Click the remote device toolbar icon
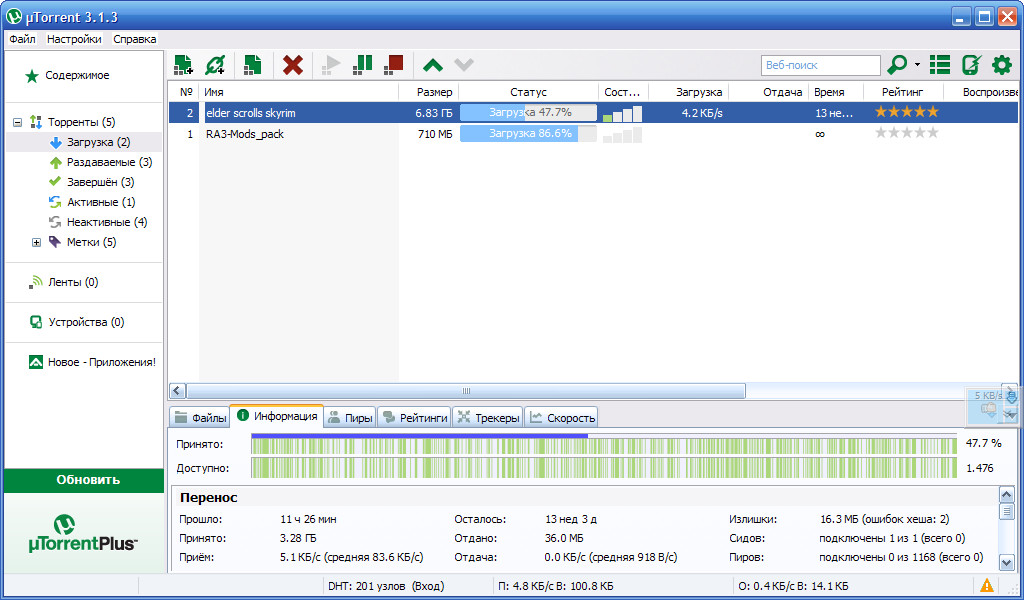Screen dimensions: 1024x600 click(x=971, y=65)
